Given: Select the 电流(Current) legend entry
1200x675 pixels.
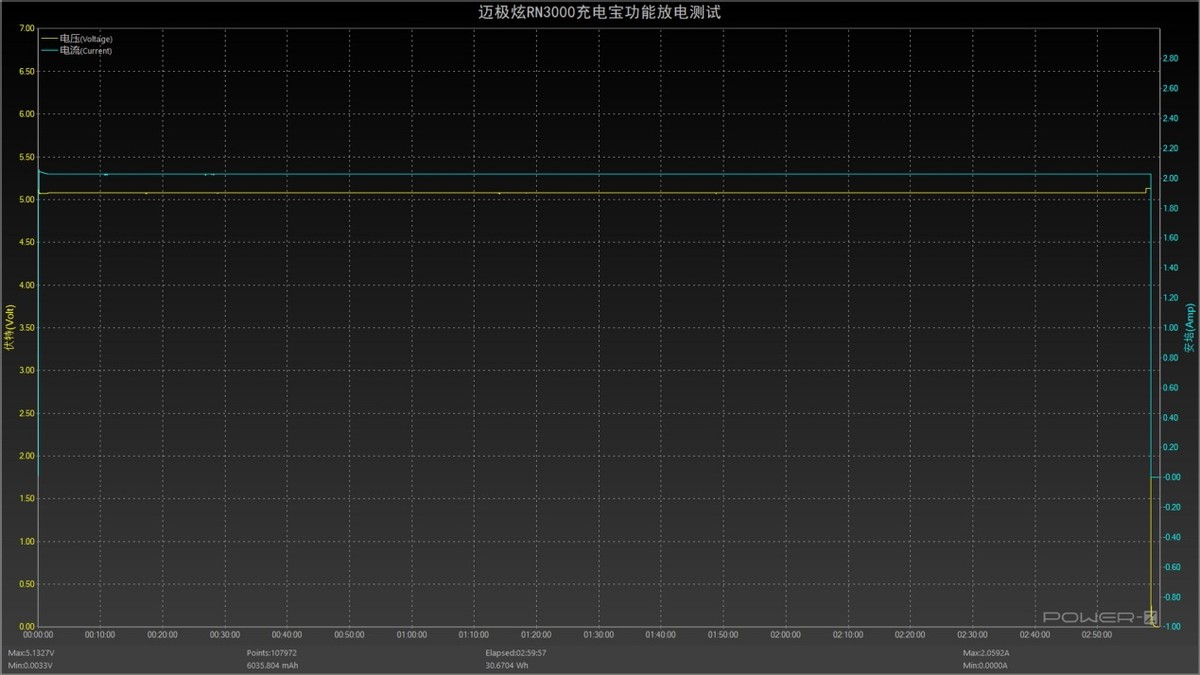Looking at the screenshot, I should tap(77, 50).
